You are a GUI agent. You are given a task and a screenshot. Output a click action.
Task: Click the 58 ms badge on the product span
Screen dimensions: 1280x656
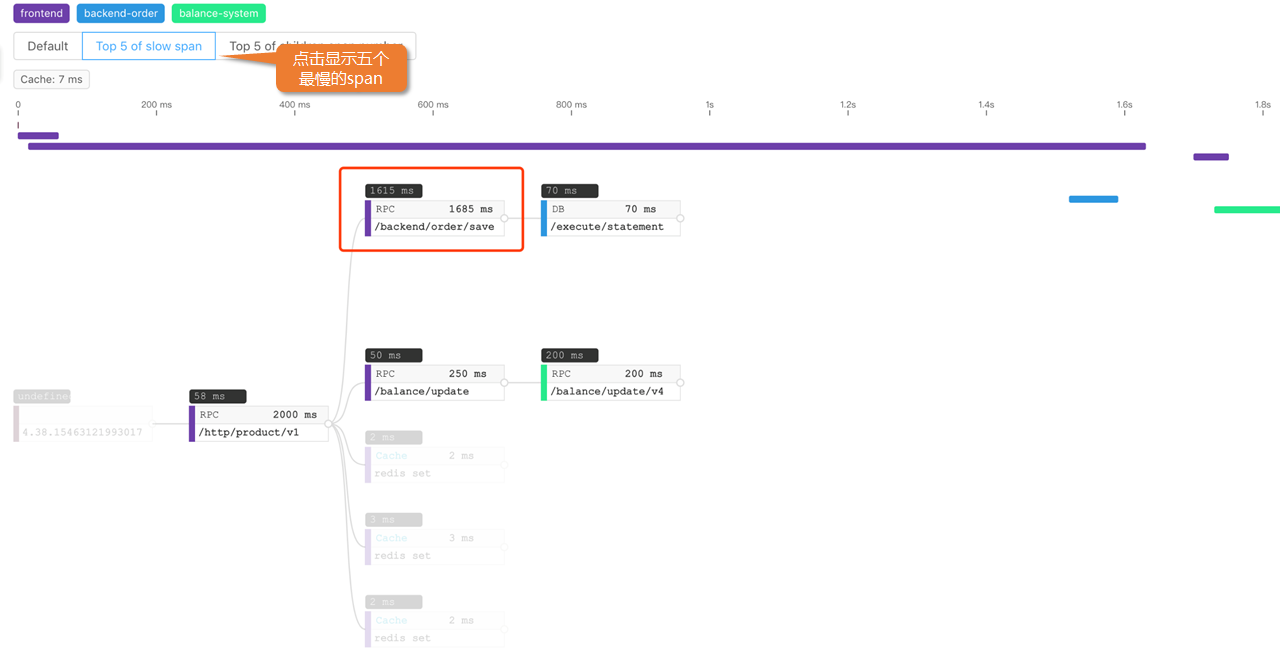click(217, 395)
